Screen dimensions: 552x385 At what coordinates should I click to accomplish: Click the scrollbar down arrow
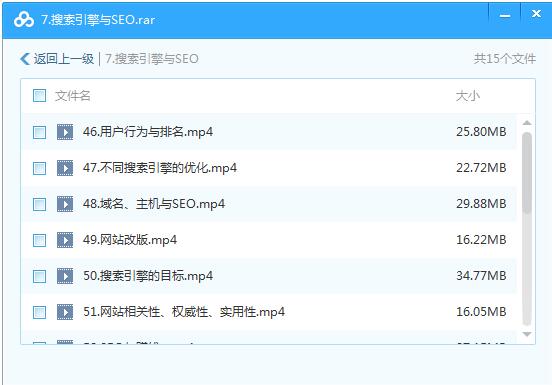coord(527,334)
